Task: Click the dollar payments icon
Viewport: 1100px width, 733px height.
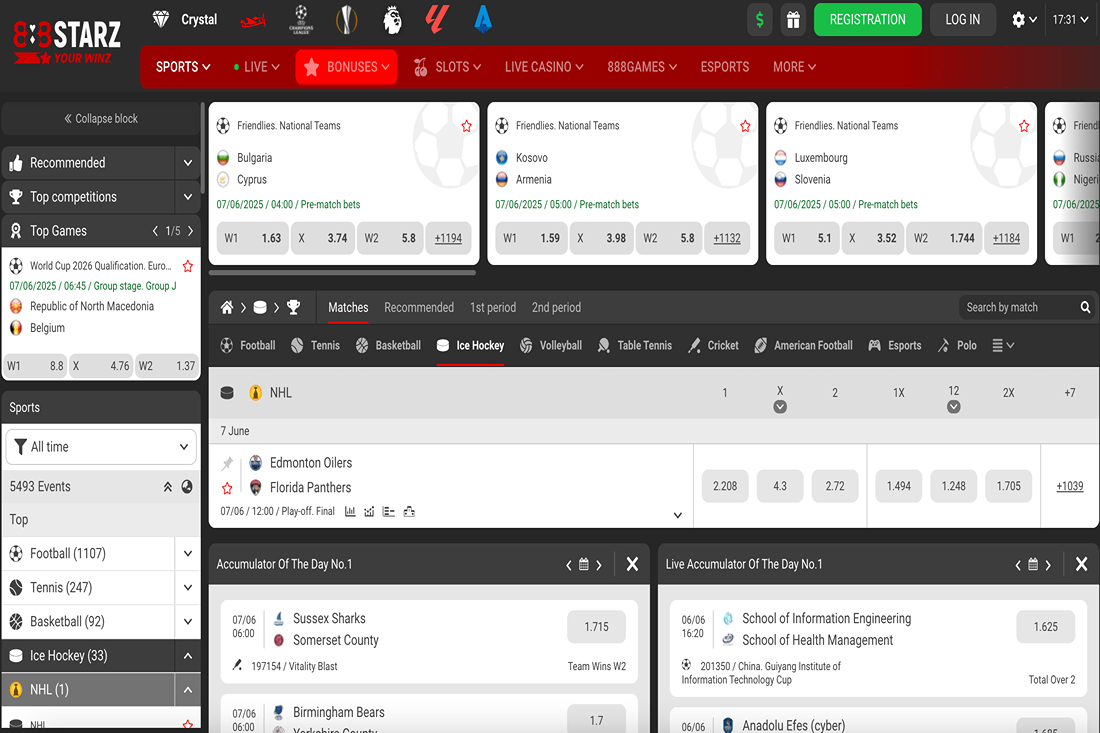Action: [x=760, y=20]
